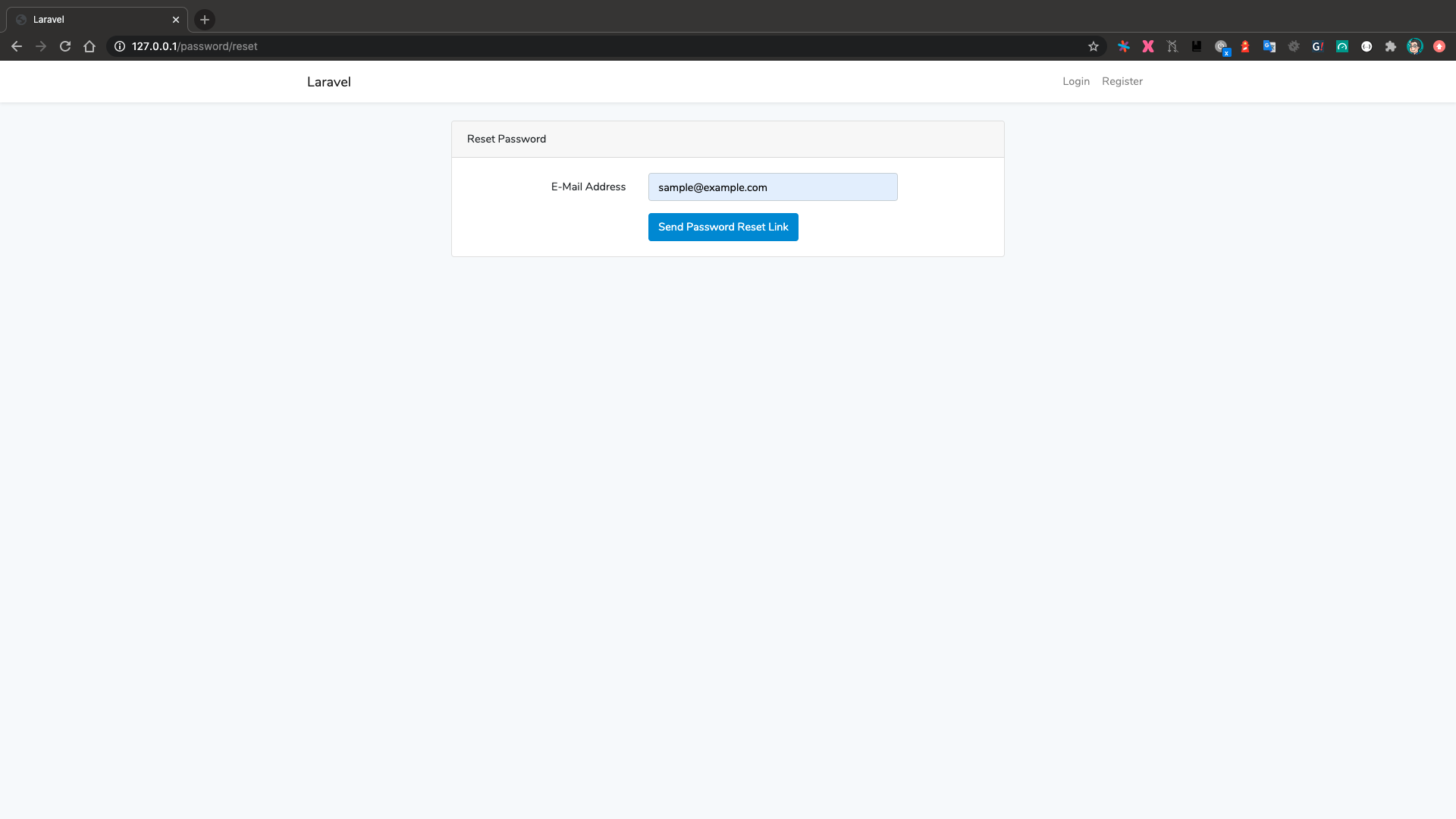Click the browser profile avatar
This screenshot has height=819, width=1456.
pos(1415,46)
